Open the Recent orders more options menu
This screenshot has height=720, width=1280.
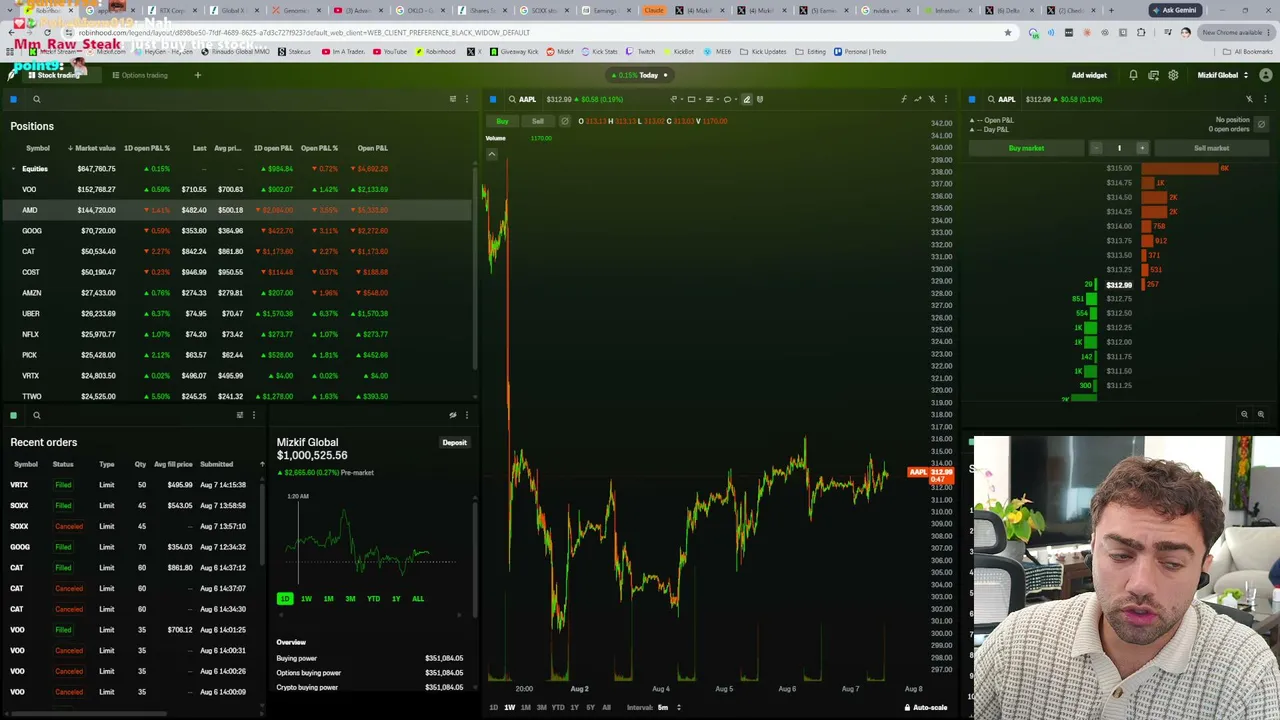pyautogui.click(x=253, y=415)
